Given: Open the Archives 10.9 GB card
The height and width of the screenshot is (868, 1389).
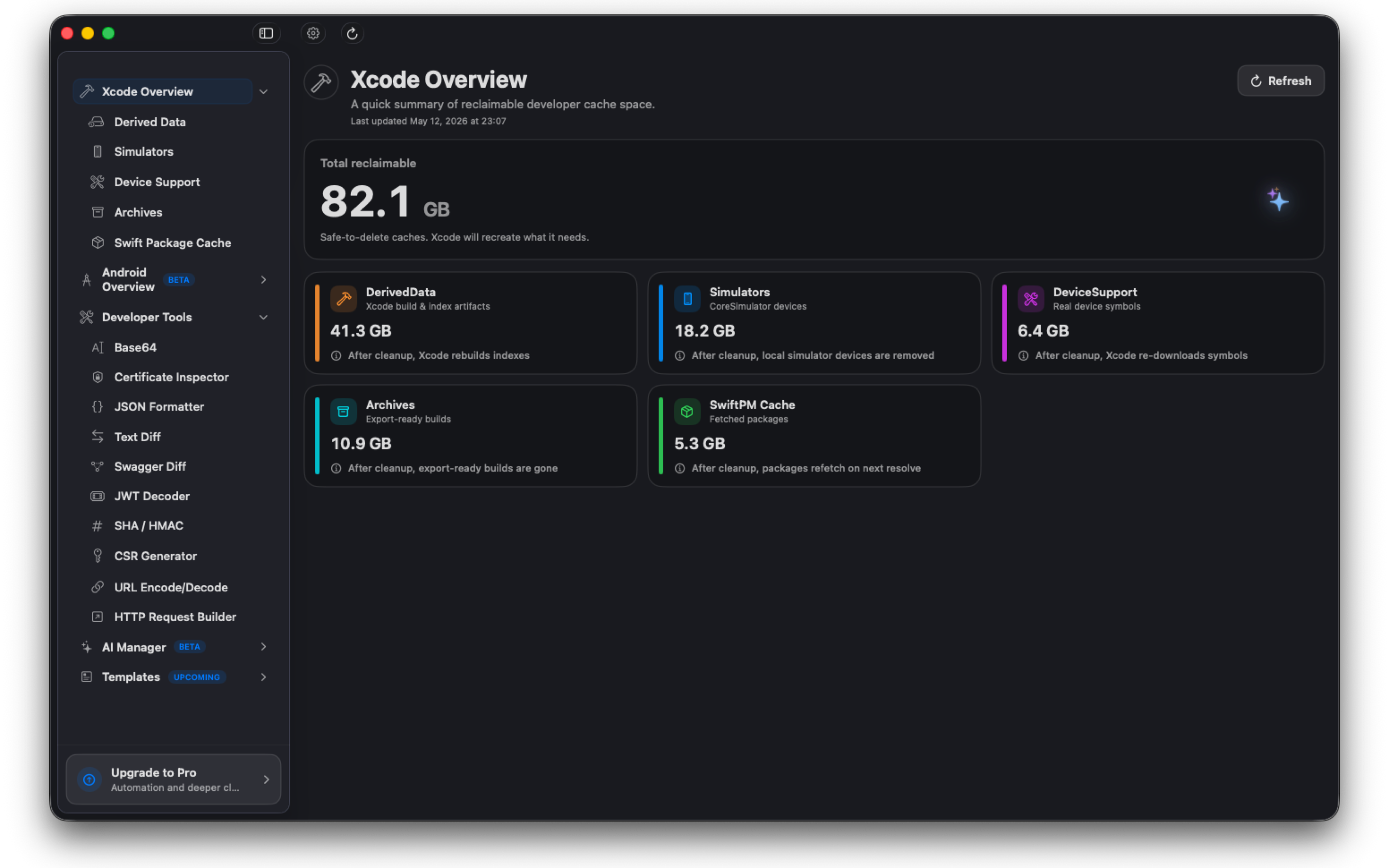Looking at the screenshot, I should click(471, 436).
